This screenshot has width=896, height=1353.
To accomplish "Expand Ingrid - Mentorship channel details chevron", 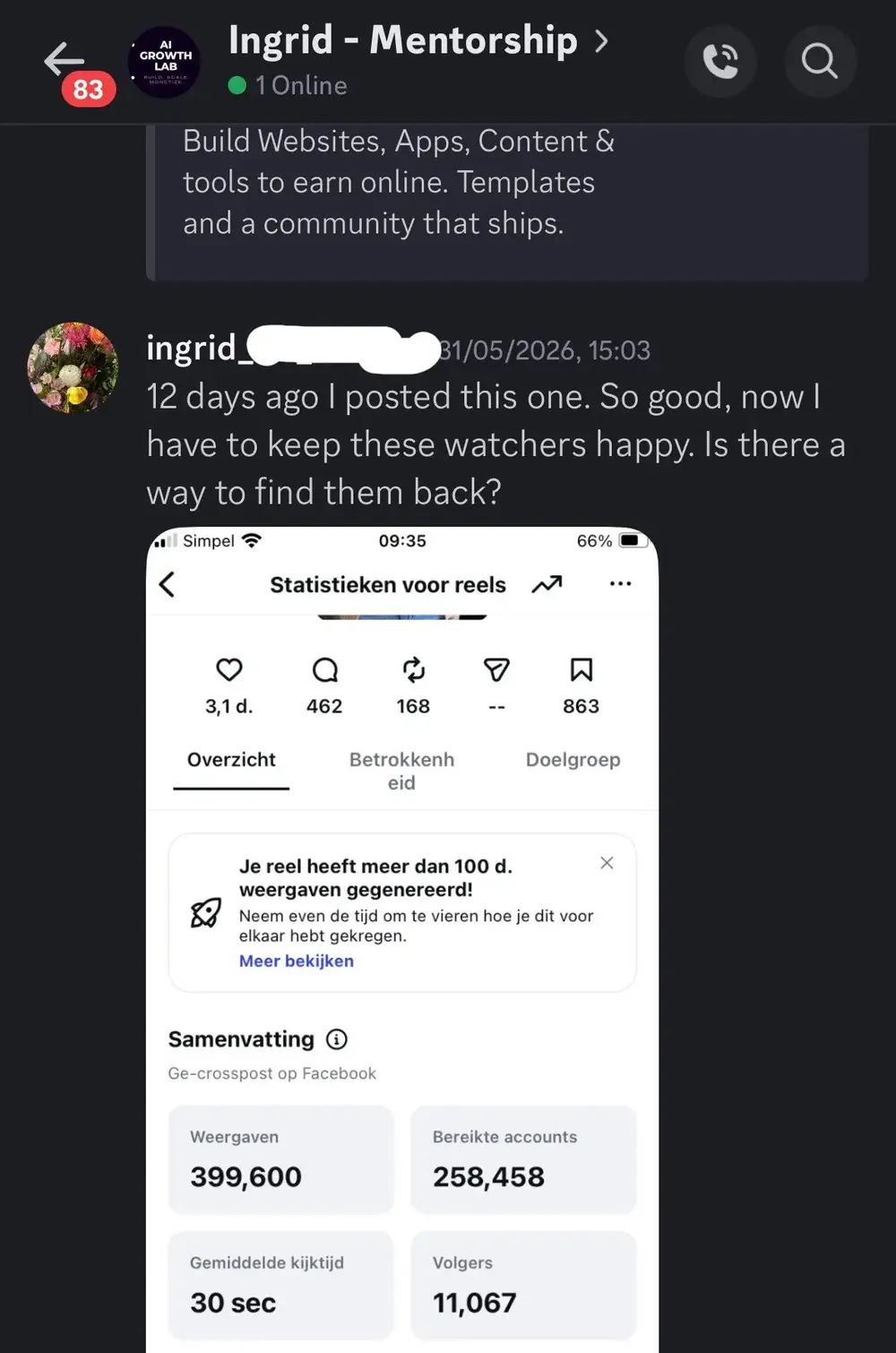I will pyautogui.click(x=602, y=41).
